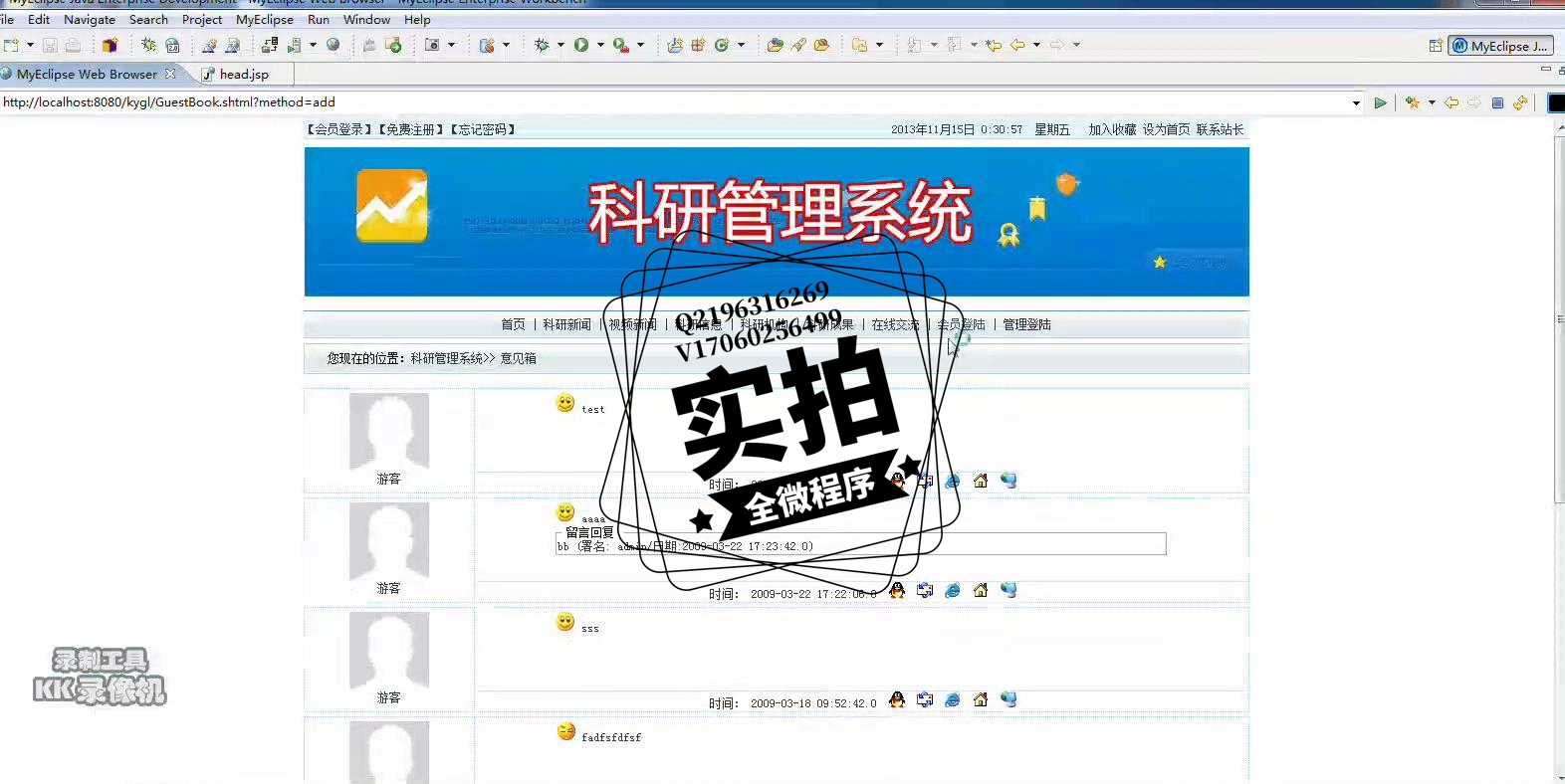This screenshot has height=784, width=1565.
Task: Click the Last Edit Location arrow icon
Action: pyautogui.click(x=994, y=45)
